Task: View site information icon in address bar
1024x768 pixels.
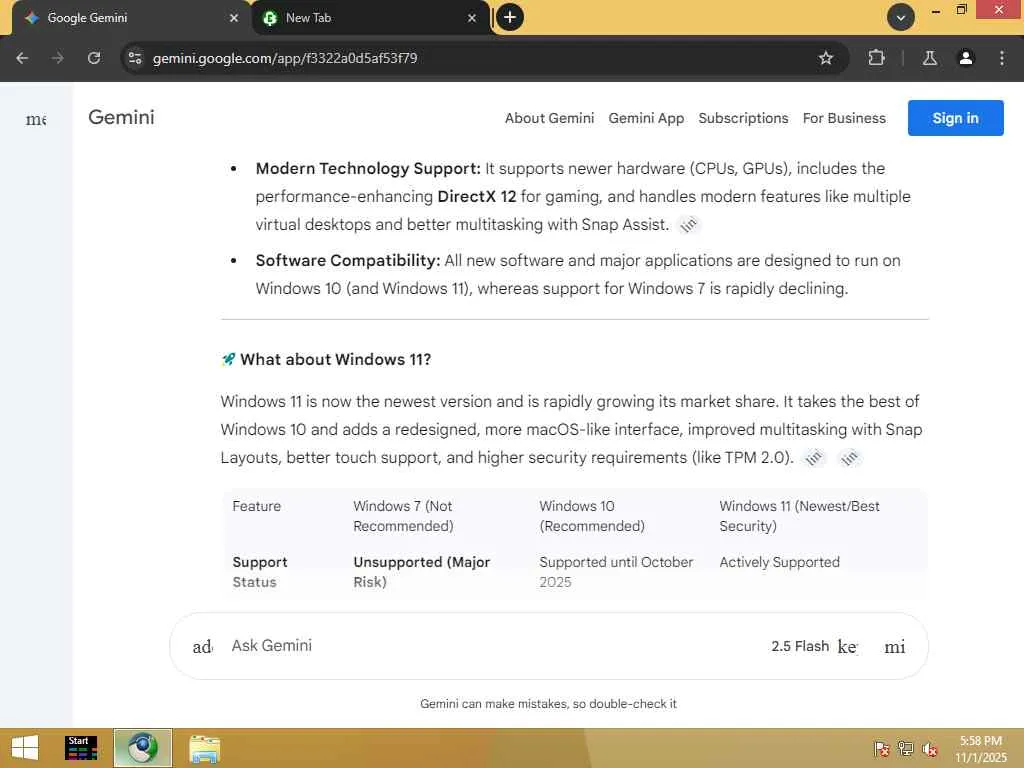Action: coord(135,58)
